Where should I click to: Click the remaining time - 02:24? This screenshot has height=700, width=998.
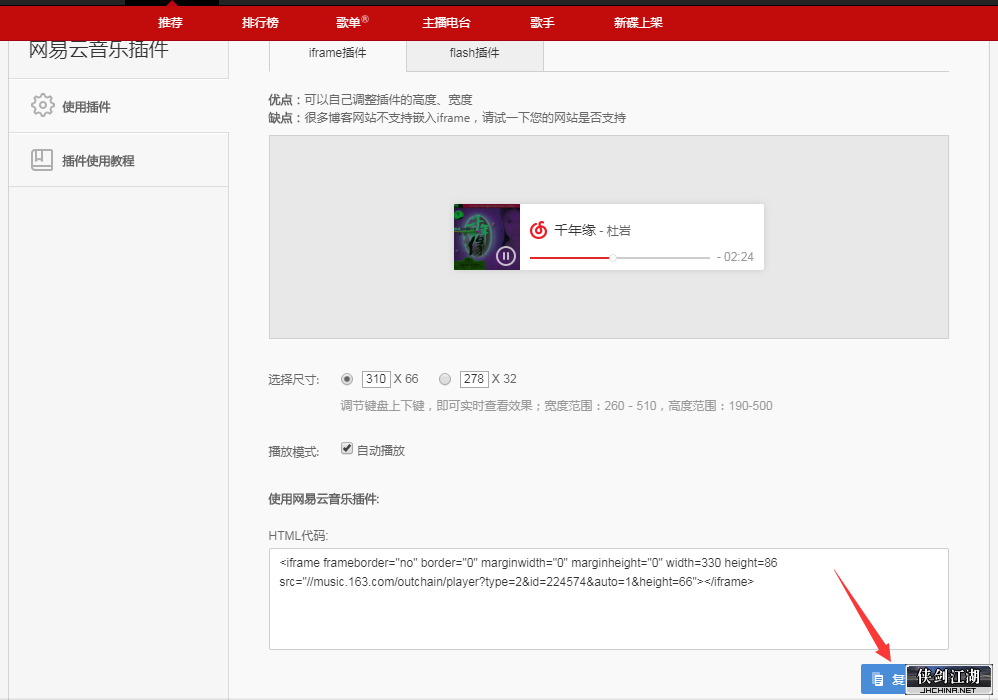(x=735, y=257)
